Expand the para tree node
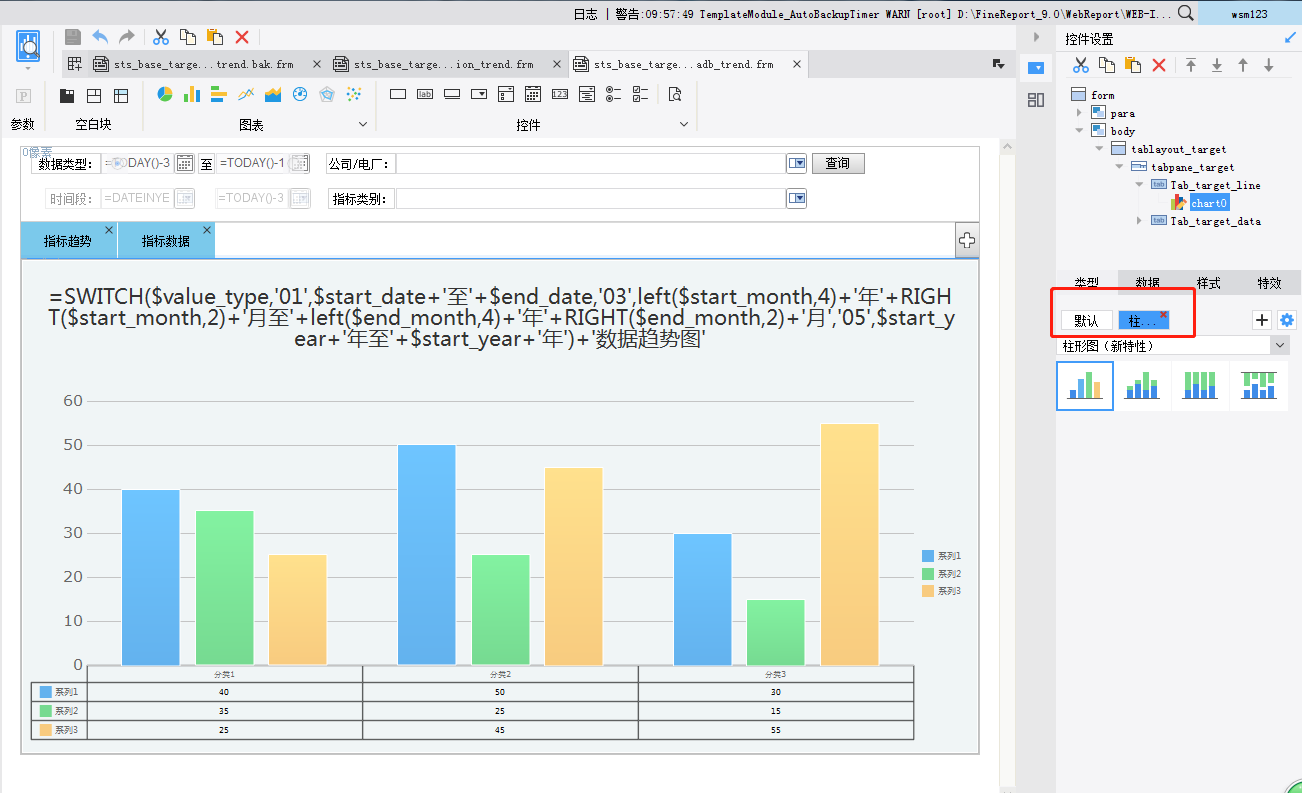Screen dimensions: 1302x793 pyautogui.click(x=1080, y=113)
